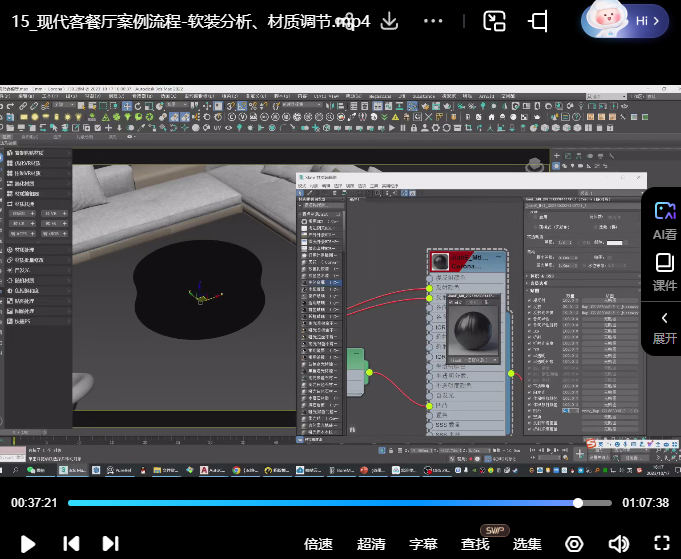Click the 查找 search button
The height and width of the screenshot is (559, 681).
pyautogui.click(x=475, y=544)
